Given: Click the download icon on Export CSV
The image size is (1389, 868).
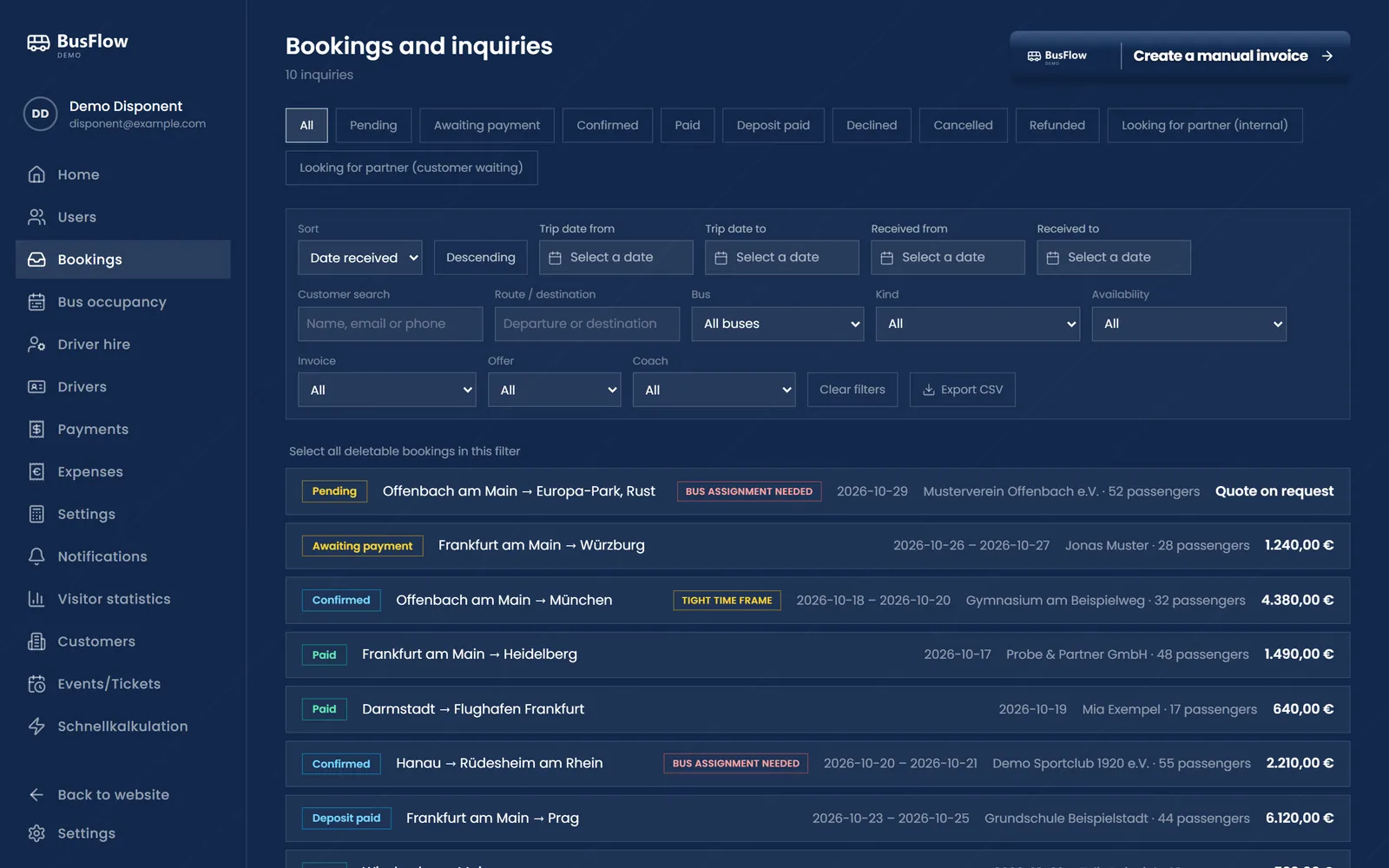Looking at the screenshot, I should pyautogui.click(x=928, y=390).
